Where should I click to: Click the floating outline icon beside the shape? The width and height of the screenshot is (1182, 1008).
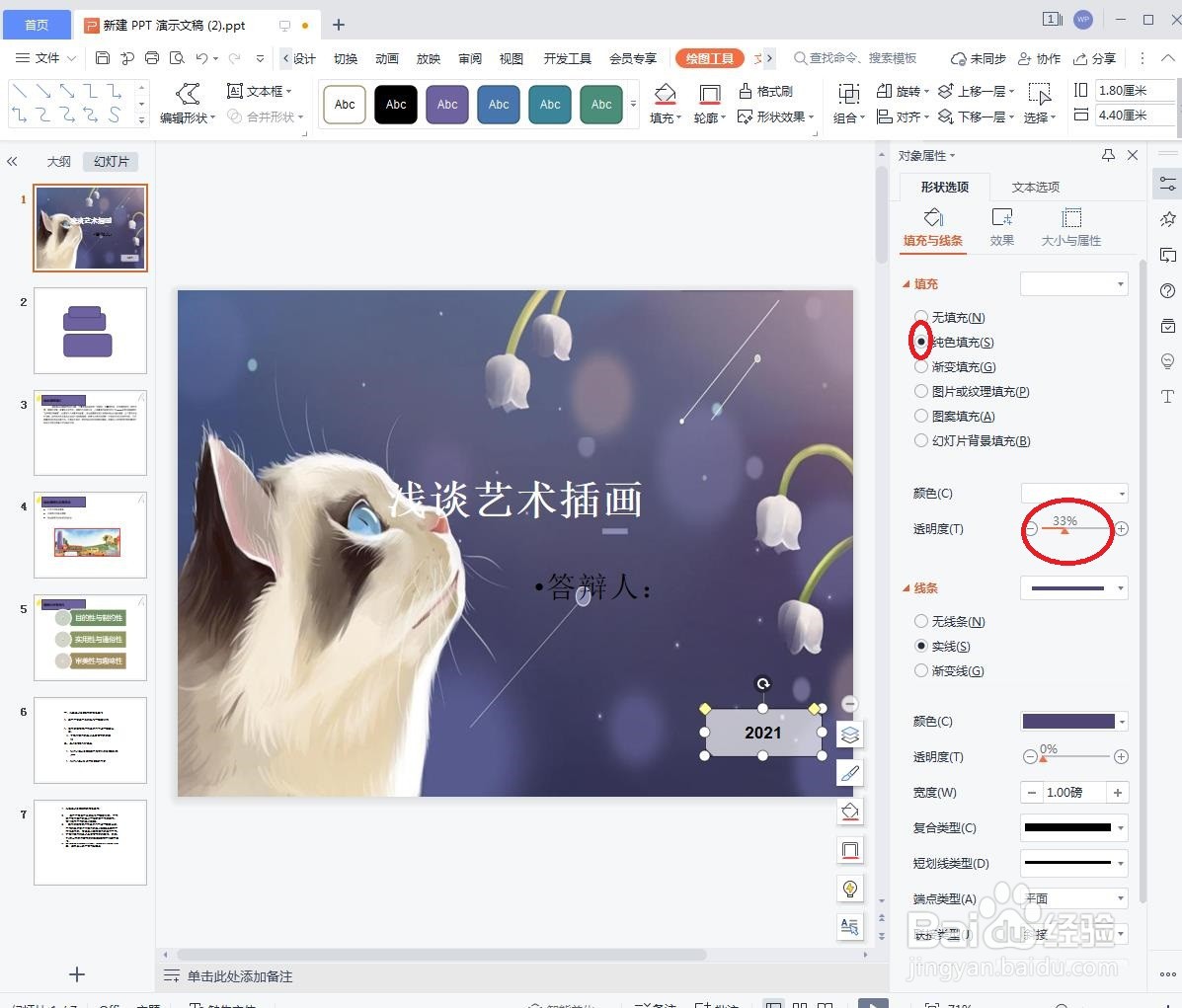click(x=850, y=850)
